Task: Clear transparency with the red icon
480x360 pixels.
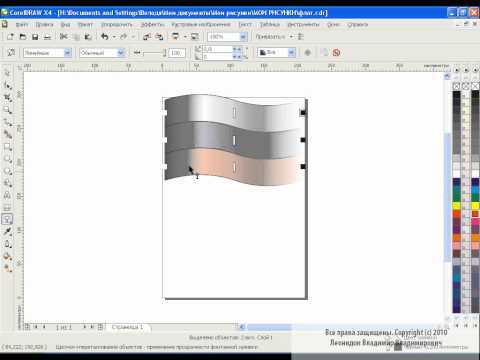Action: (337, 52)
